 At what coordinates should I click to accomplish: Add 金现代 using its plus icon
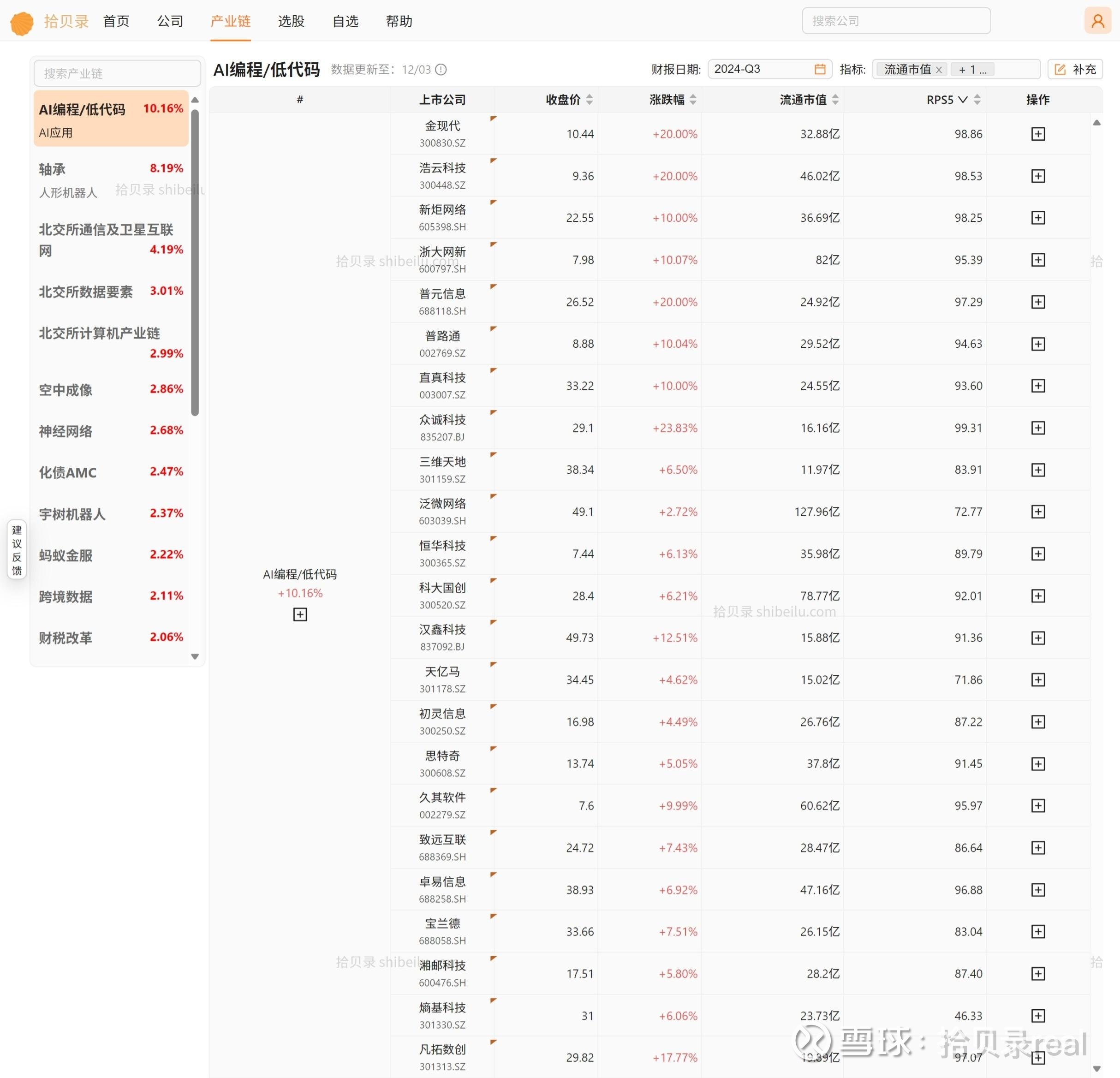pos(1038,133)
